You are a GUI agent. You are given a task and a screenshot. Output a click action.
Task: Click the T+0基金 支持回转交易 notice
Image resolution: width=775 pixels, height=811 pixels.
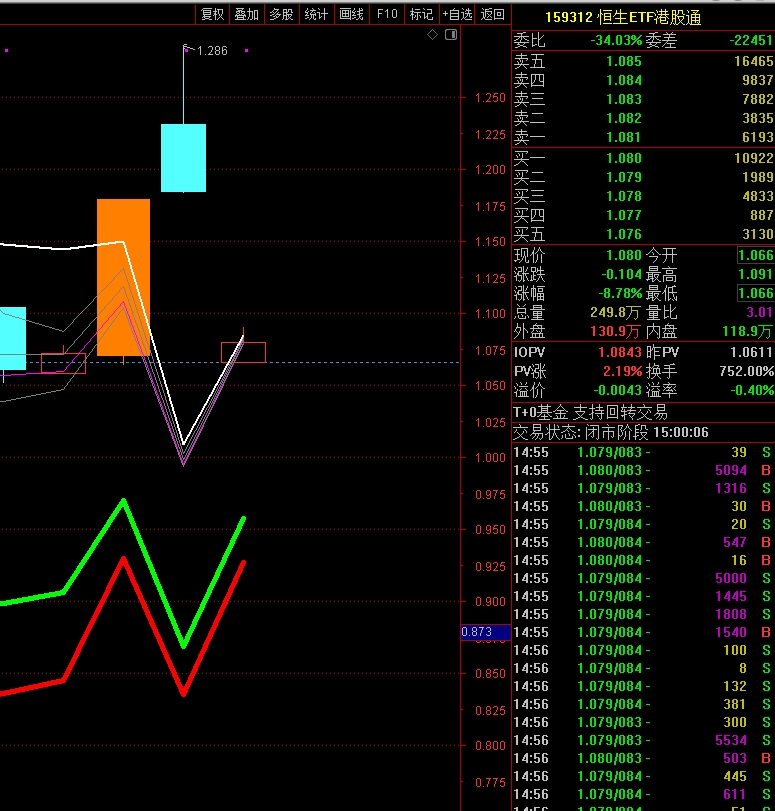590,412
